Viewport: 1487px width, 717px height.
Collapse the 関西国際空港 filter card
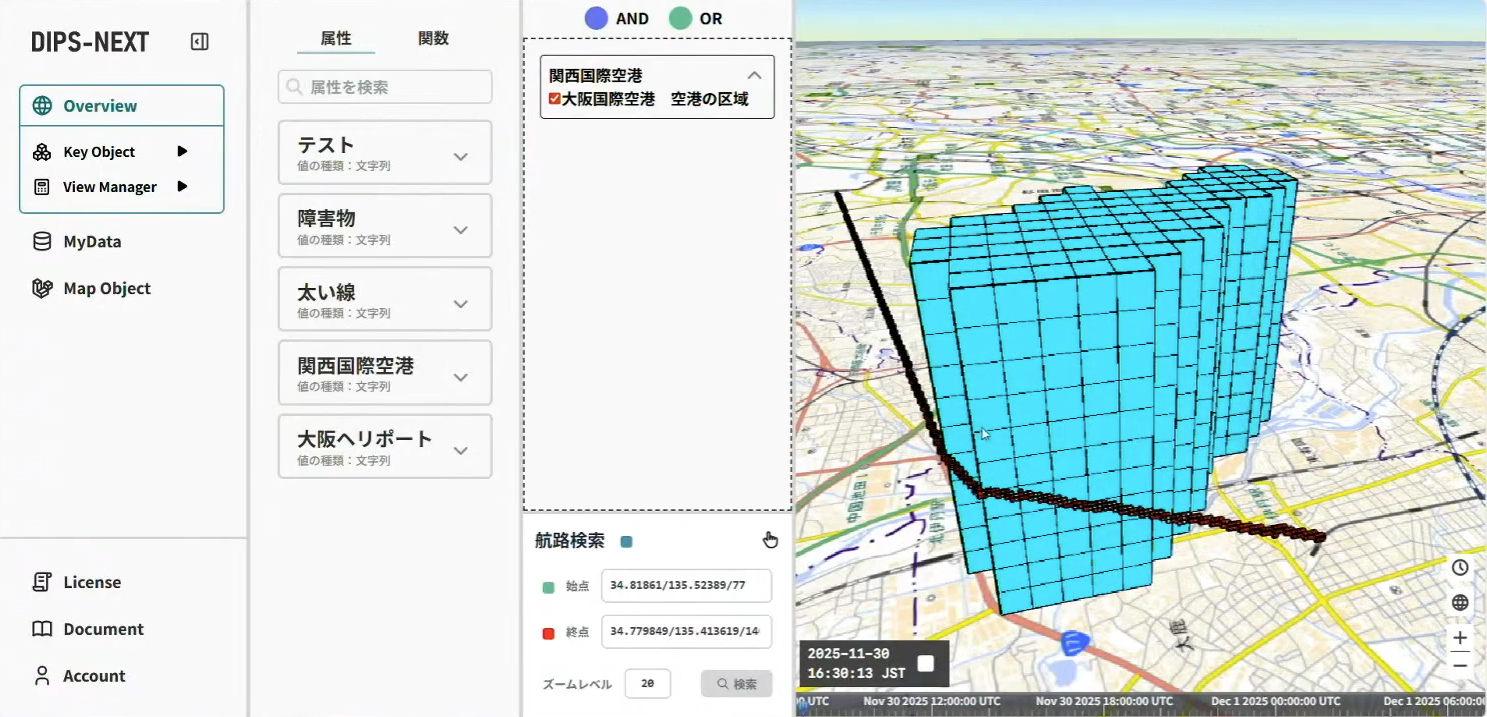click(x=755, y=75)
